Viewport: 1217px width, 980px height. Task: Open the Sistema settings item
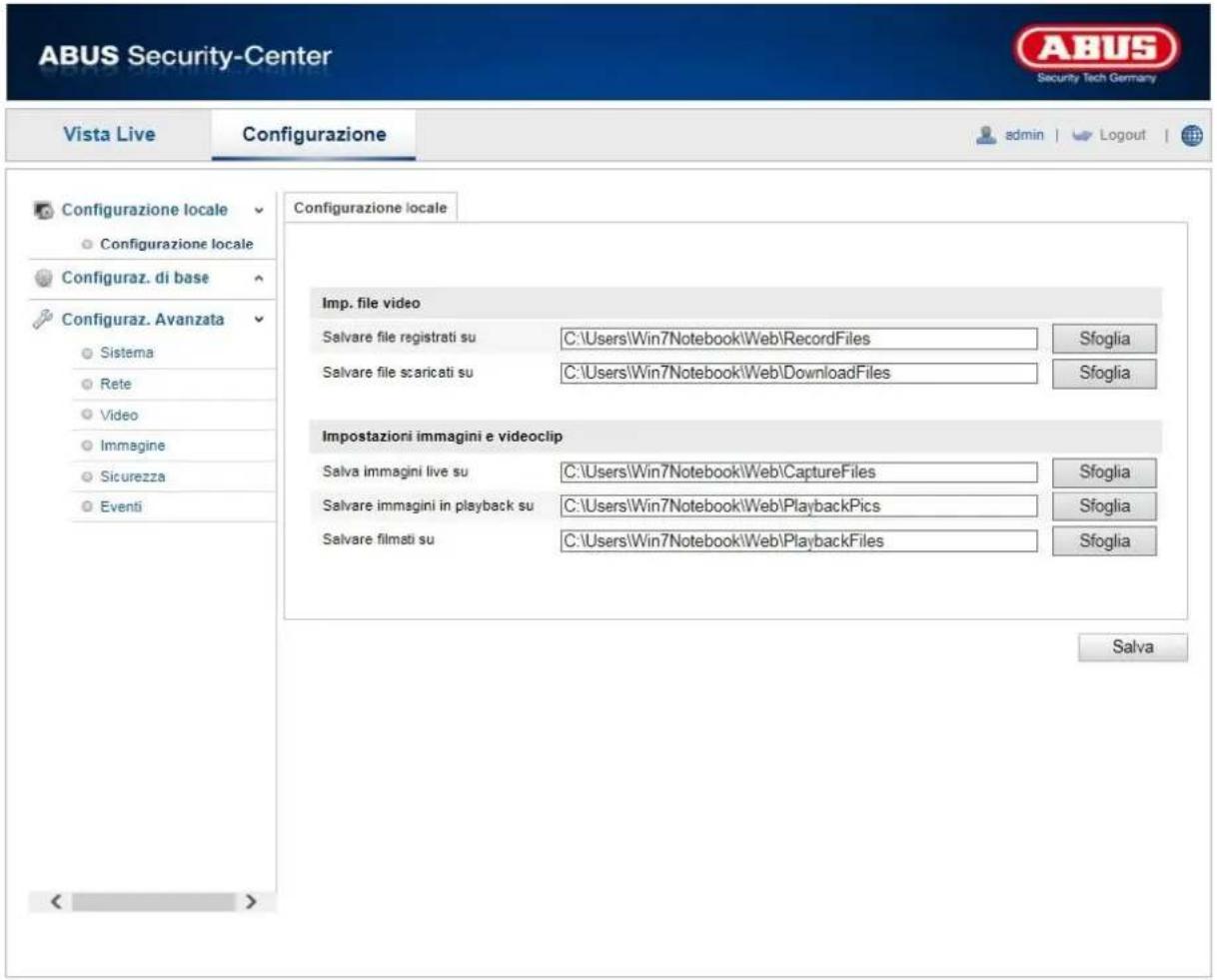click(x=126, y=354)
